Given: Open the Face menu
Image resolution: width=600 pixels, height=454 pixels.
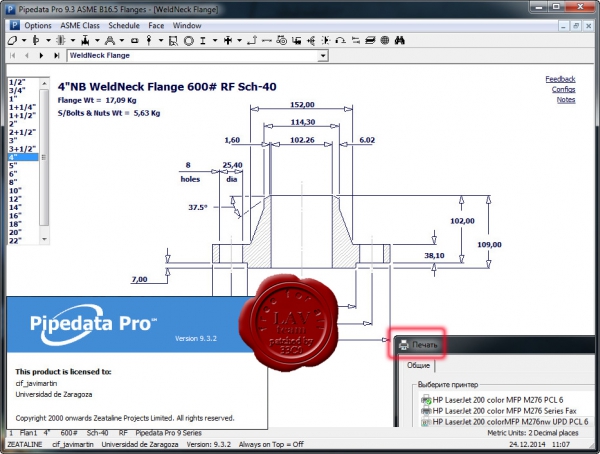Looking at the screenshot, I should point(156,26).
